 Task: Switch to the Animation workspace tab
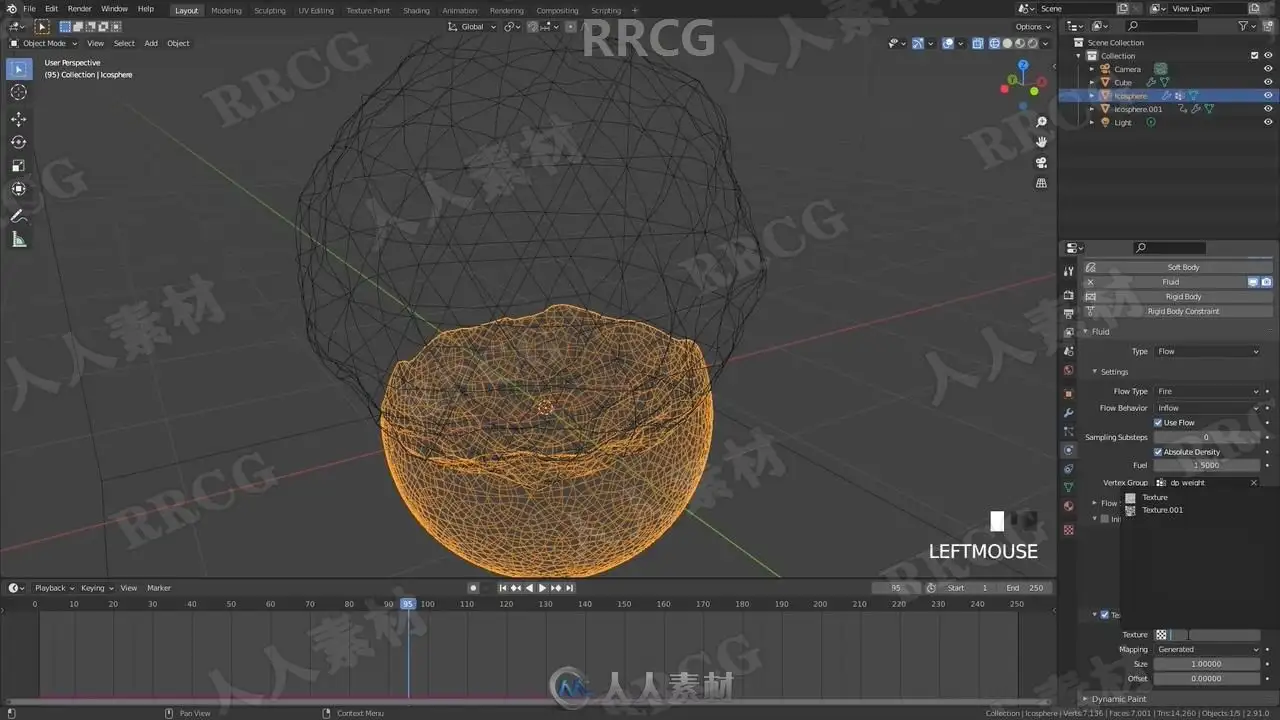click(460, 10)
